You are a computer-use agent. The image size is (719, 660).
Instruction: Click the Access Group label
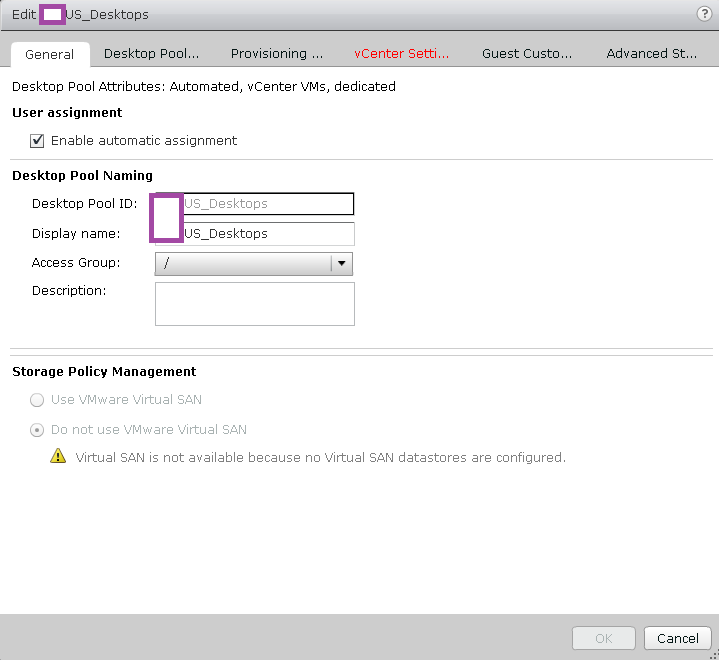pos(76,263)
